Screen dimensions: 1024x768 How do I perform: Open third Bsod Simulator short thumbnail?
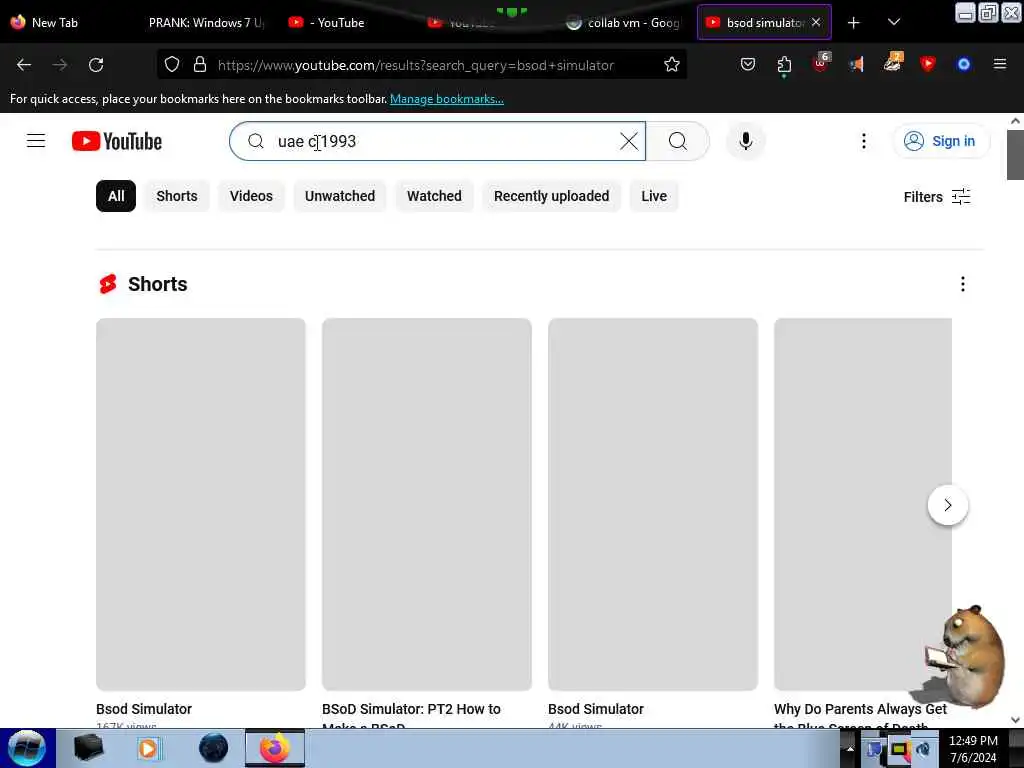[x=653, y=504]
